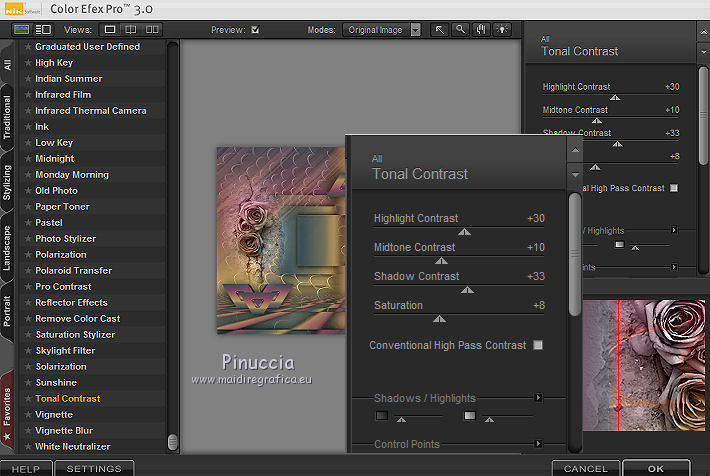710x476 pixels.
Task: Open the Modes Original Image dropdown
Action: click(x=381, y=30)
